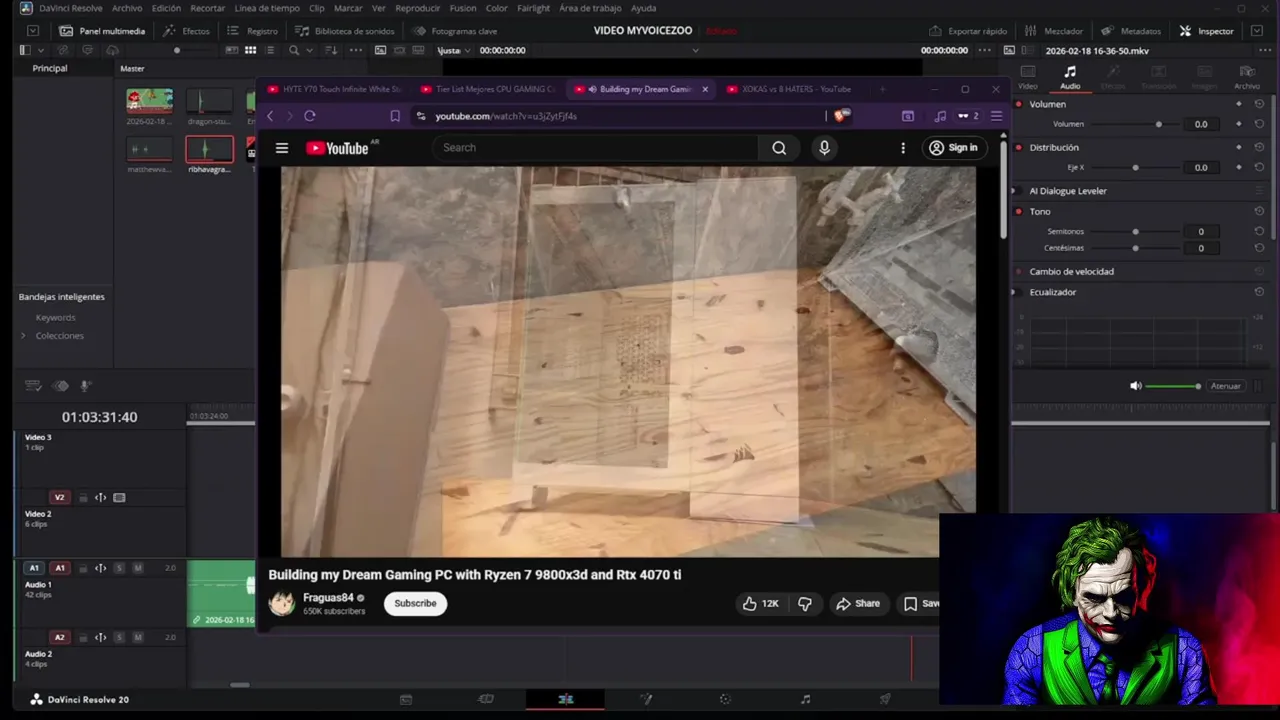This screenshot has height=720, width=1280.
Task: Click Subscribe on the YouTube page
Action: coord(415,603)
